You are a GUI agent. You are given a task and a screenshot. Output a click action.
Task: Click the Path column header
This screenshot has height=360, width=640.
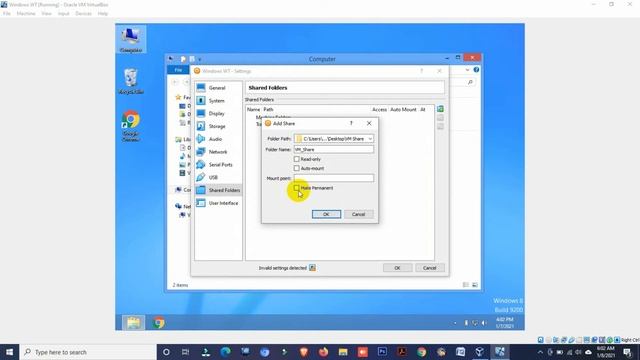268,109
